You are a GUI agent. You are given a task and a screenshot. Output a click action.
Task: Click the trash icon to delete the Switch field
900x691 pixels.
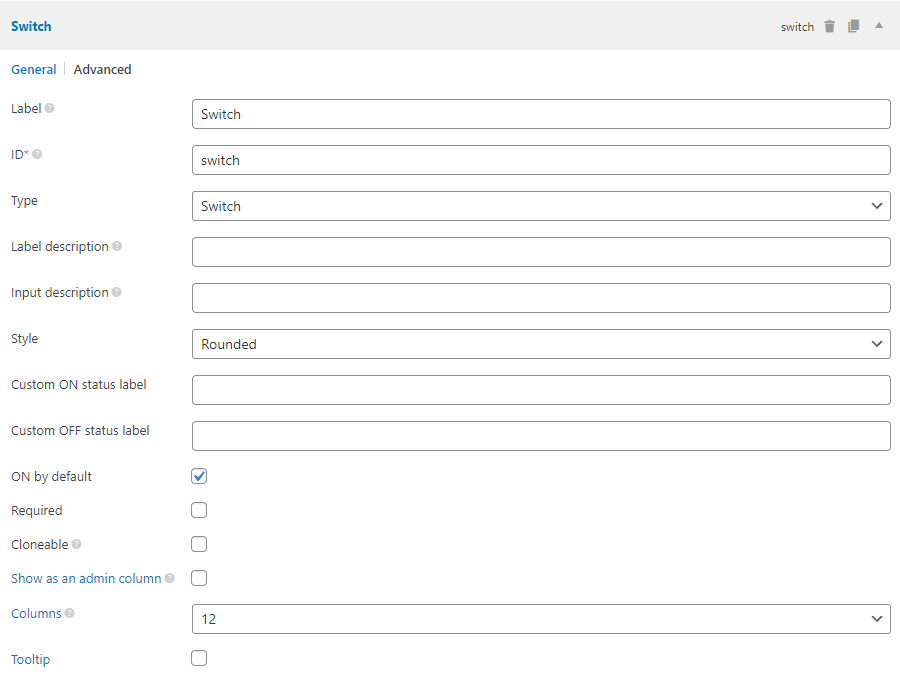[829, 27]
